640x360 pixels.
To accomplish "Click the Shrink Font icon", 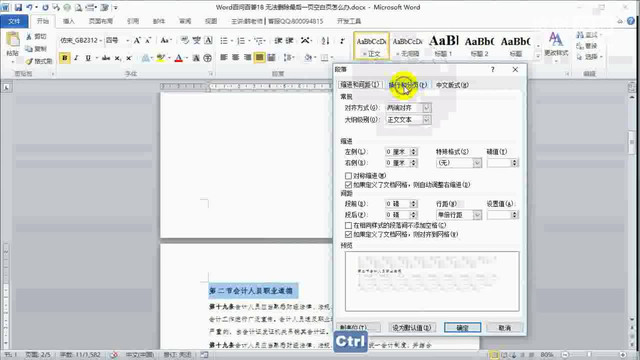I will click(148, 40).
